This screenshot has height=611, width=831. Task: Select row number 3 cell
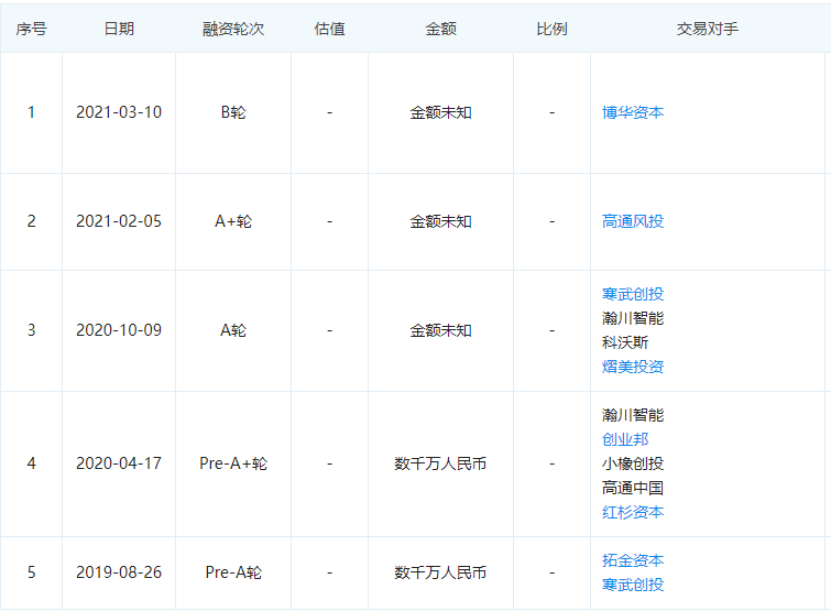(31, 330)
